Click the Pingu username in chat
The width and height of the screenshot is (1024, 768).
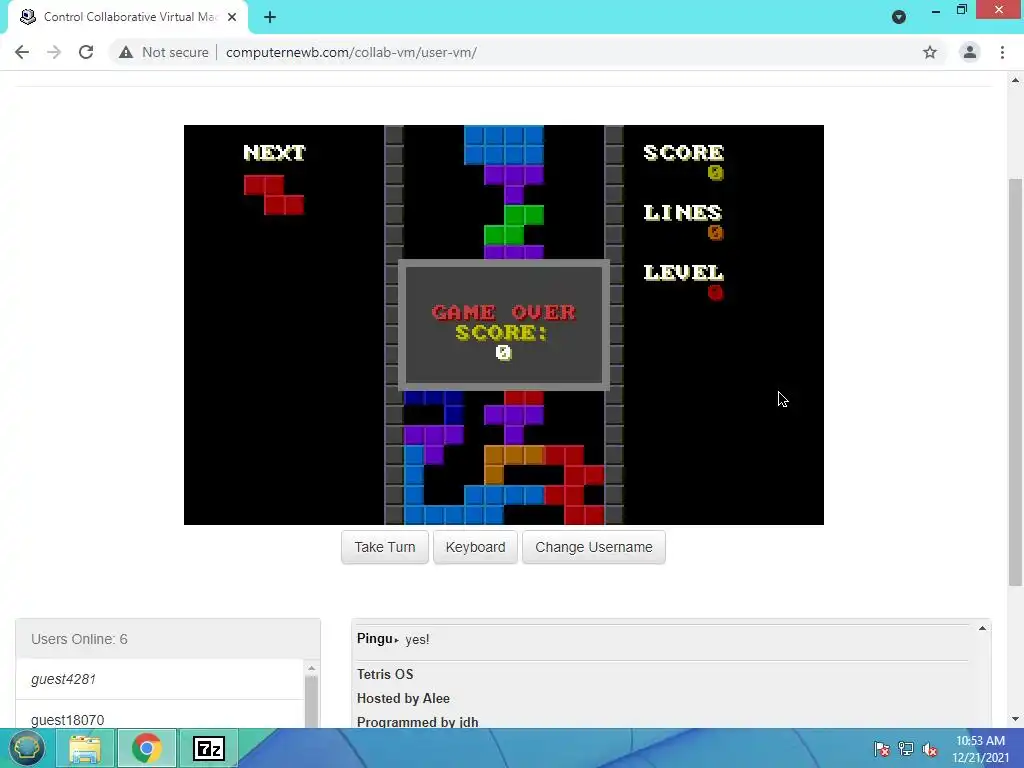coord(375,639)
